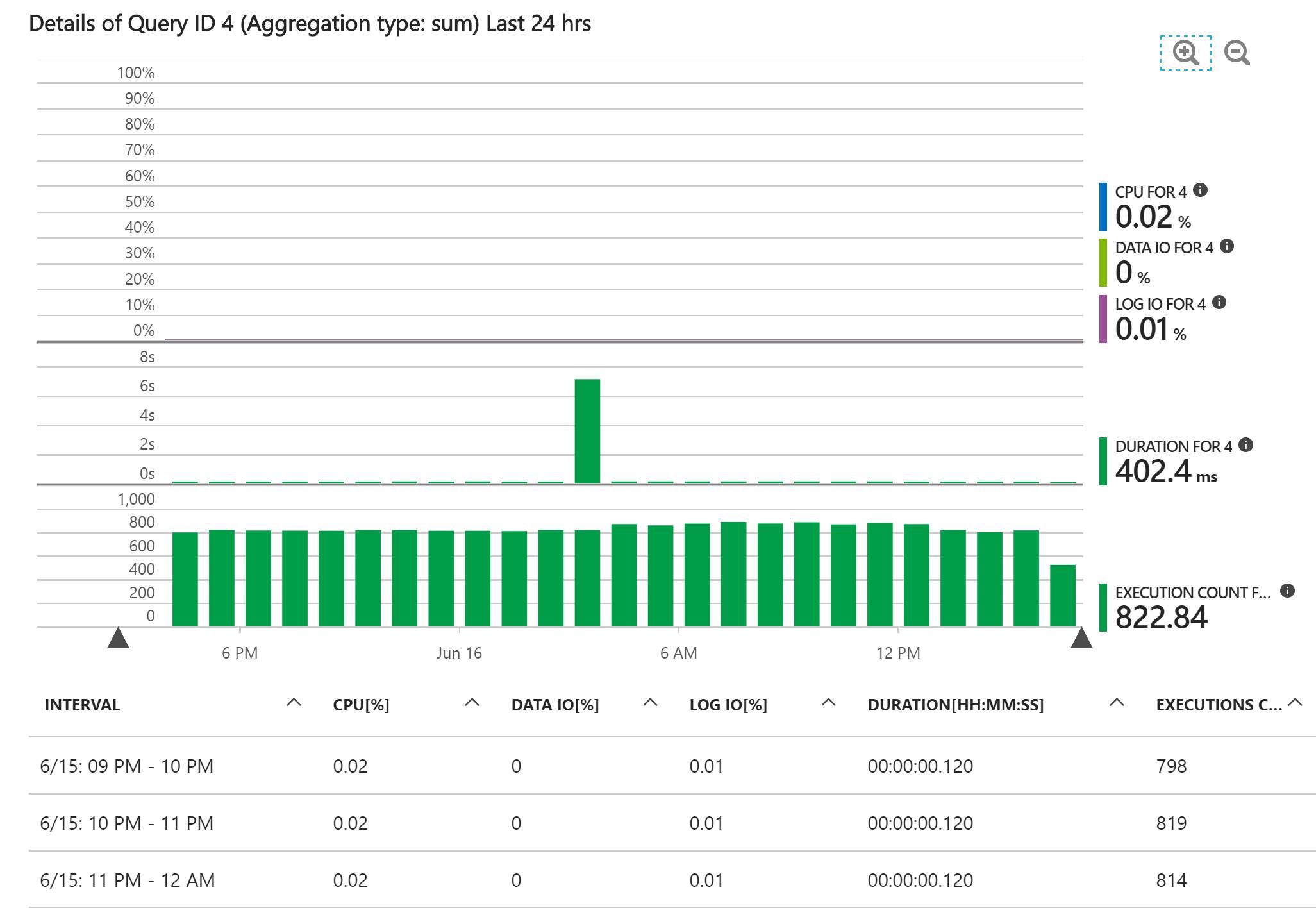Viewport: 1316px width, 908px height.
Task: Click info icon next to CPU FOR 4
Action: pos(1201,190)
